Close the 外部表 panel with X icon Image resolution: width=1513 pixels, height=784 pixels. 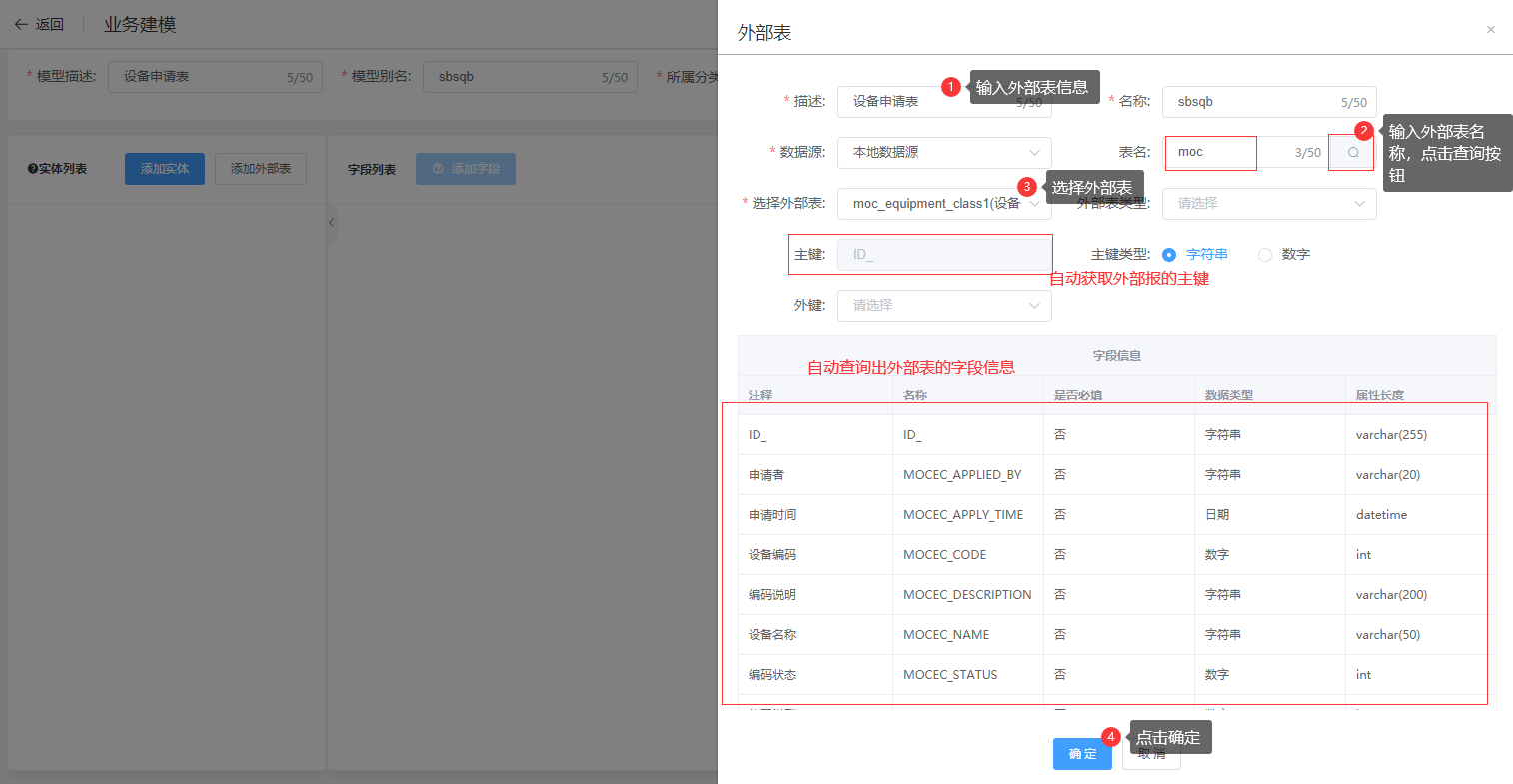(1490, 30)
